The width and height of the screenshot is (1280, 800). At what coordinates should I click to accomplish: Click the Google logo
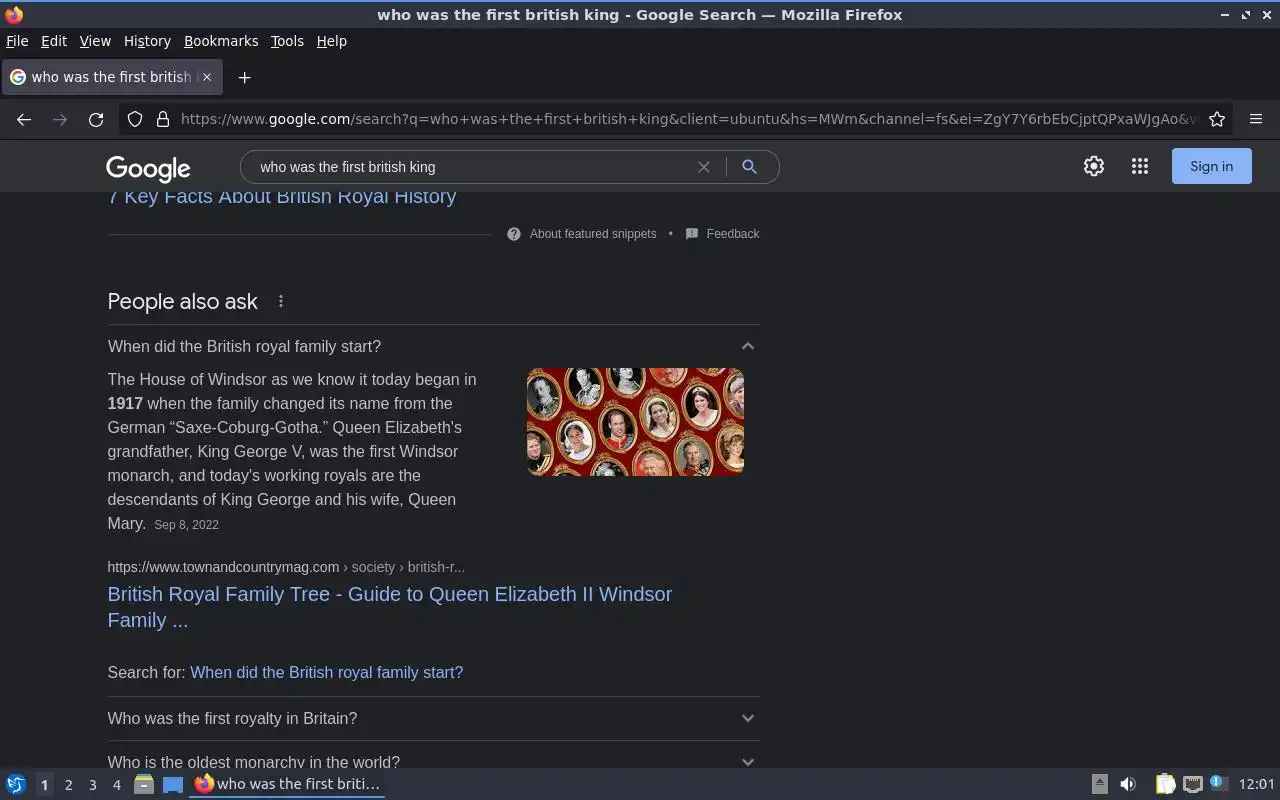148,168
